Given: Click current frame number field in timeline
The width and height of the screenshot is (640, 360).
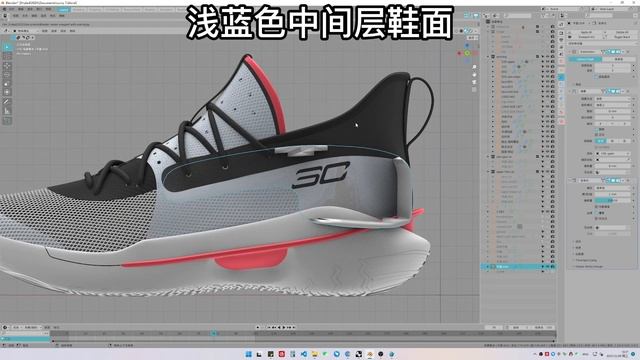Looking at the screenshot, I should [x=494, y=327].
